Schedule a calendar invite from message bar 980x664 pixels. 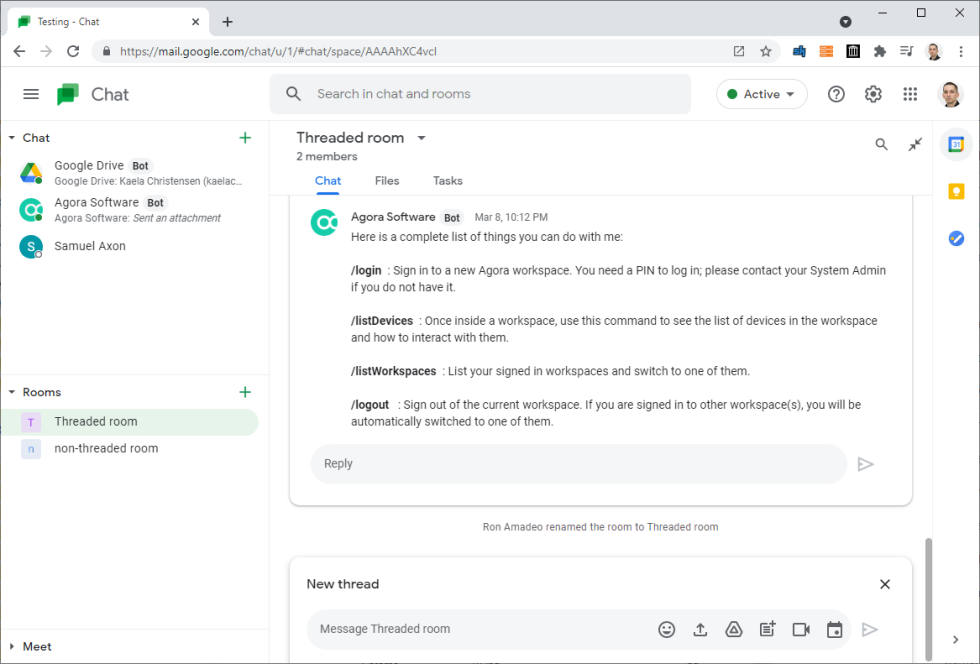(x=834, y=630)
